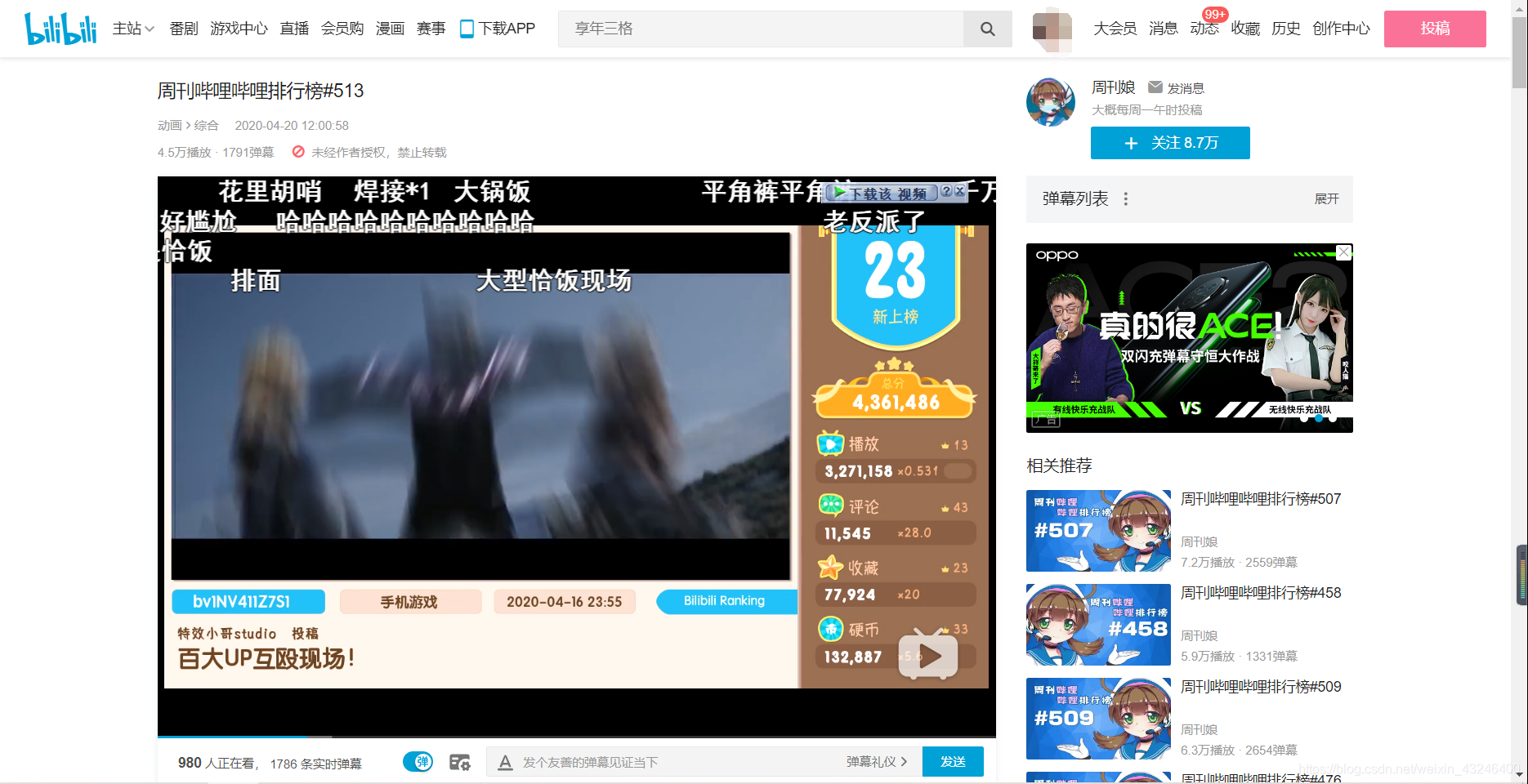Expand the 主站 dropdown menu
This screenshot has height=784, width=1528.
(133, 29)
